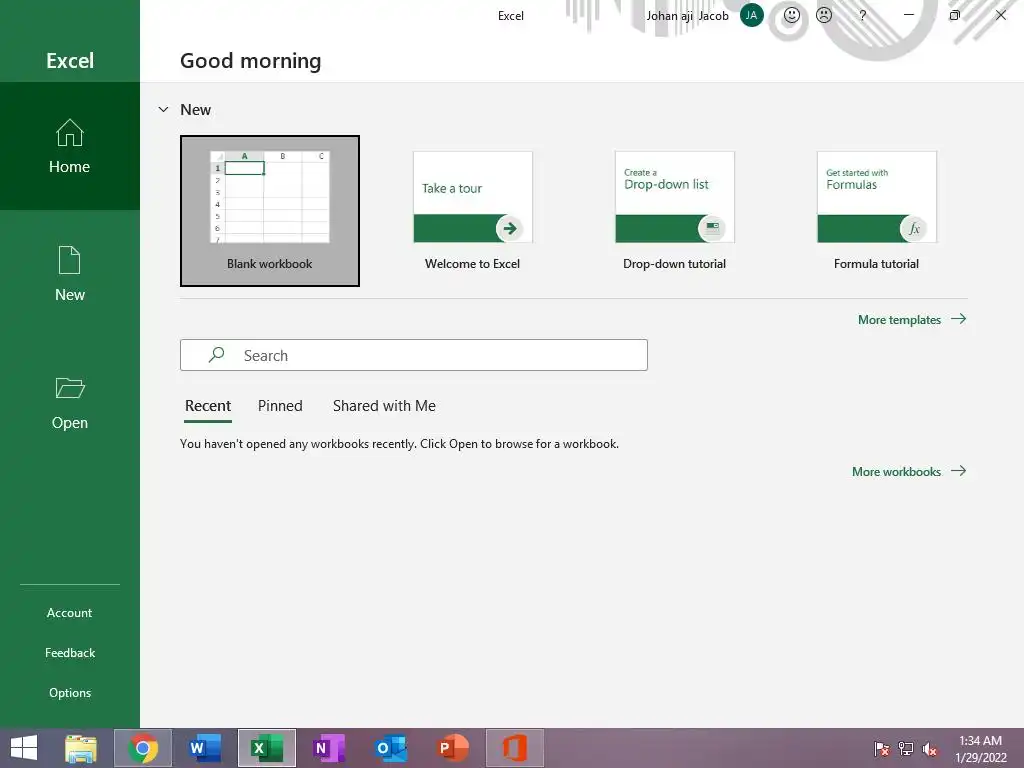Open the Office app from taskbar

pyautogui.click(x=515, y=748)
